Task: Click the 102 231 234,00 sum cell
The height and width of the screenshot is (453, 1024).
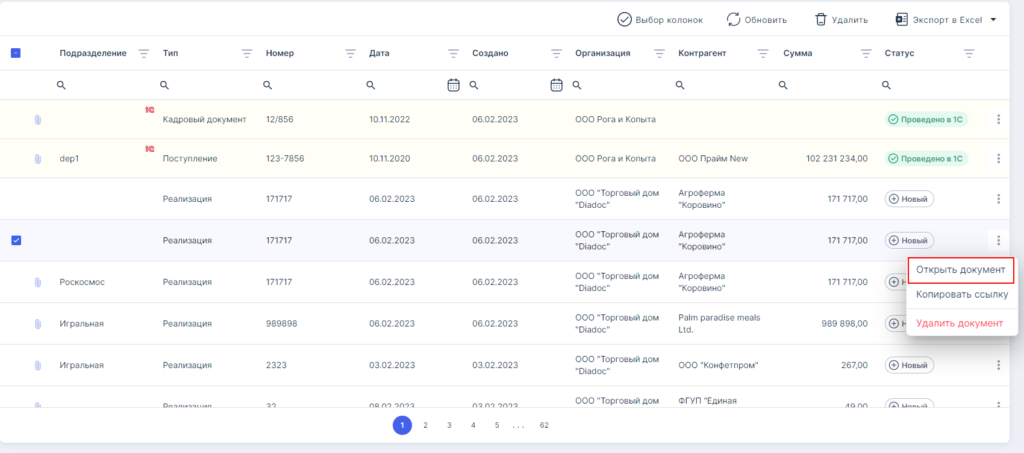Action: (837, 158)
